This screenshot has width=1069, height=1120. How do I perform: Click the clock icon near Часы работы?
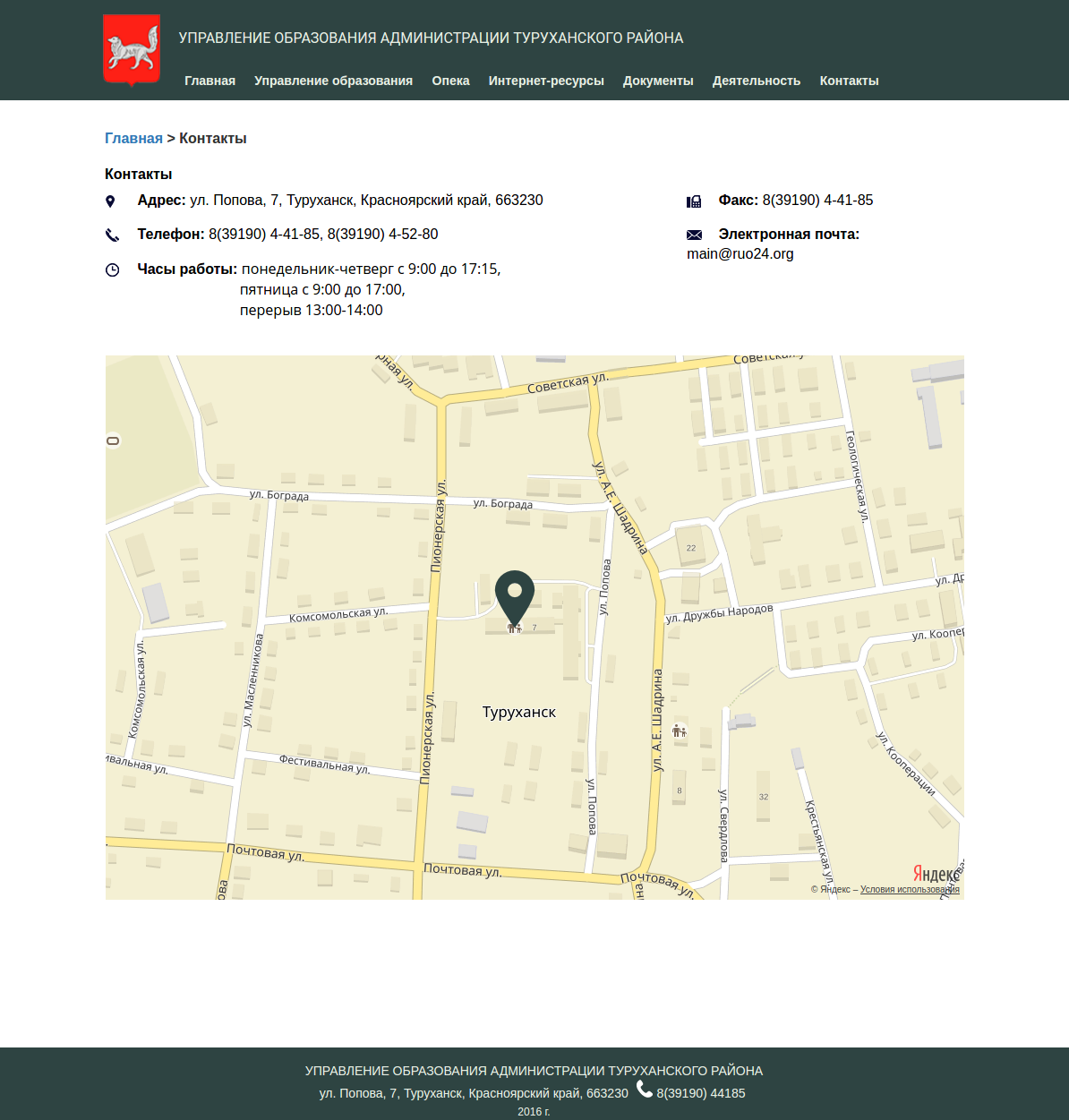(112, 269)
